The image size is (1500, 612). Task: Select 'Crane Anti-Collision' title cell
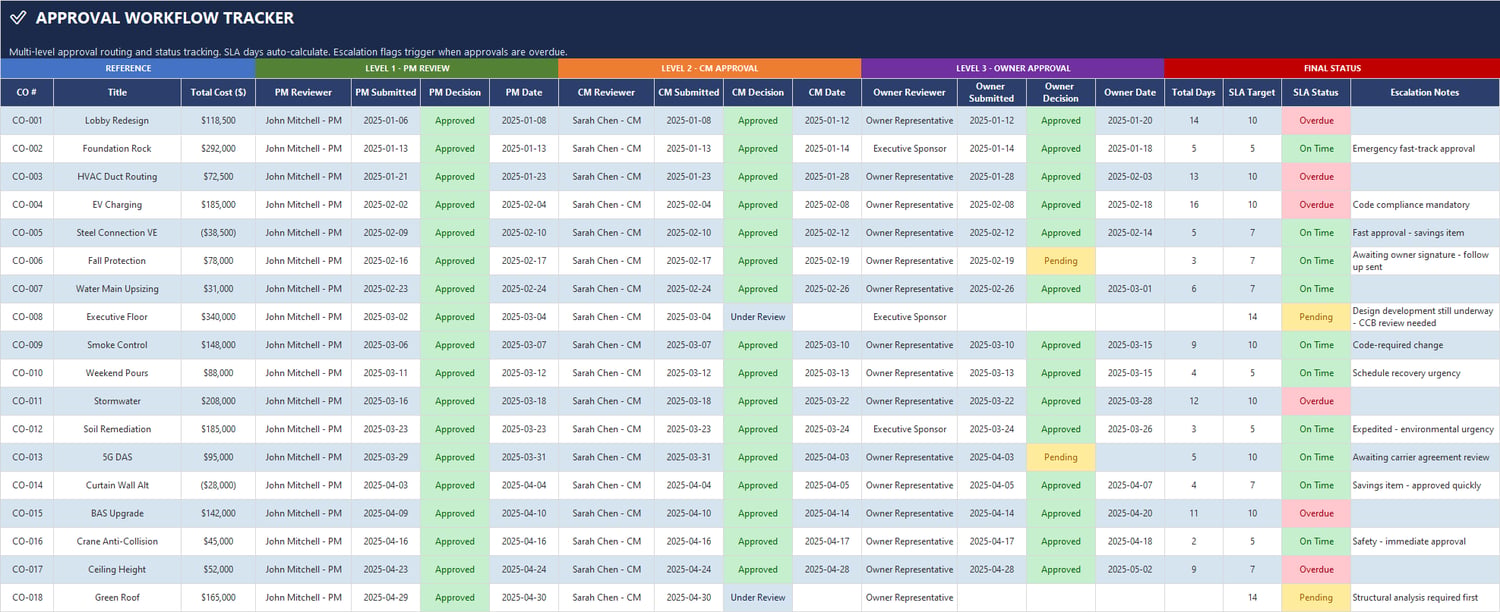pos(118,540)
